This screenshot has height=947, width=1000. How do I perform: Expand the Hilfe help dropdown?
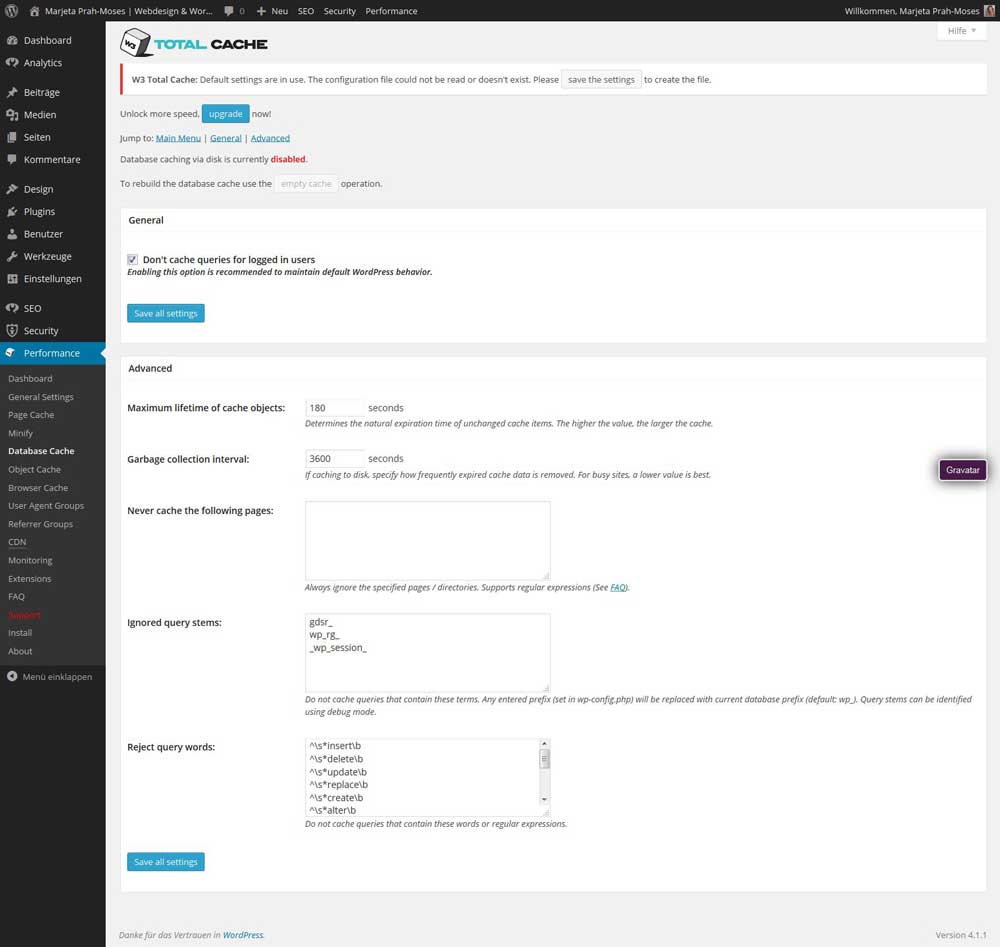(961, 31)
